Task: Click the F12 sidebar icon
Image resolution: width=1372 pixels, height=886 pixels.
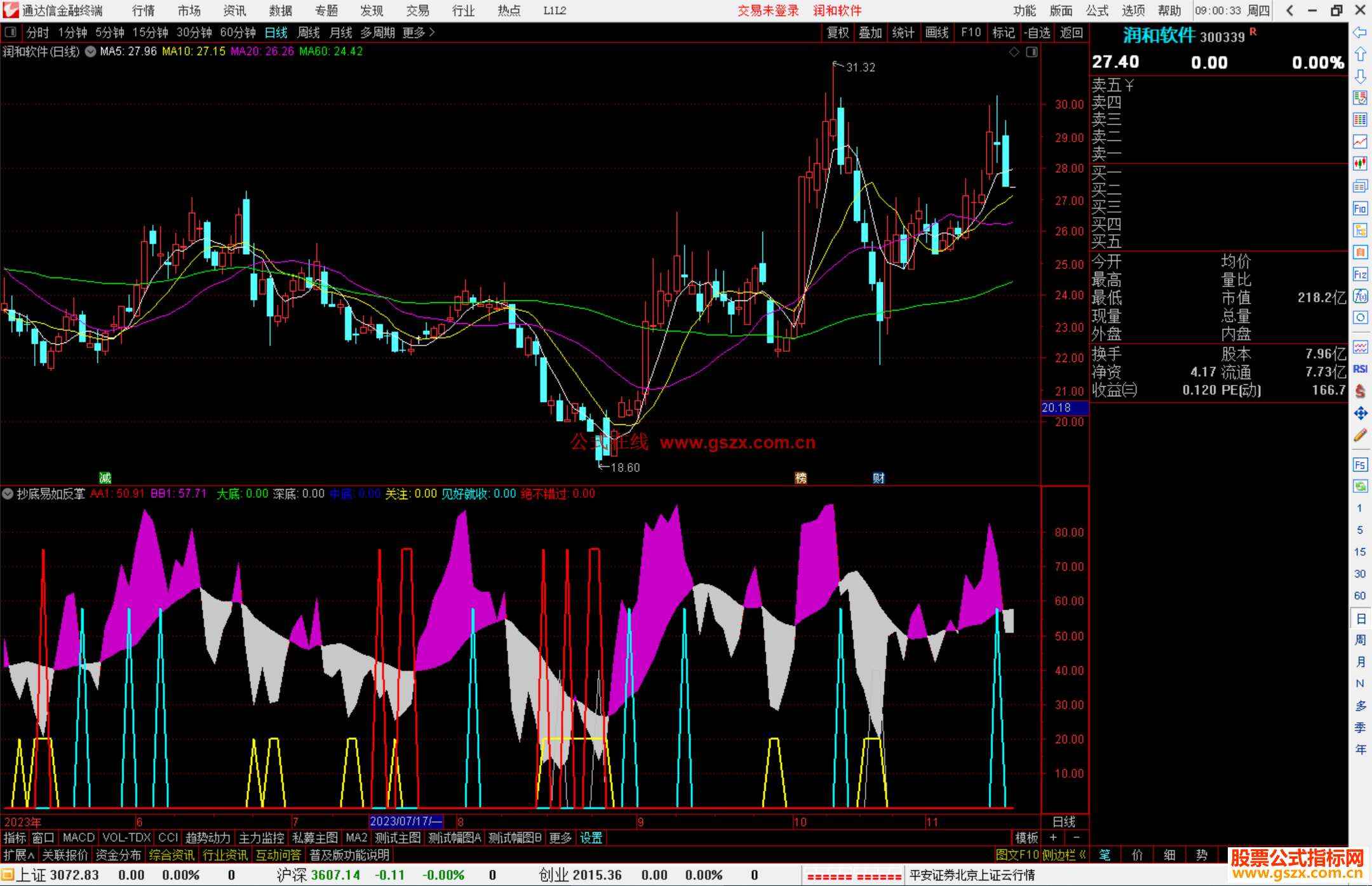Action: (x=1360, y=274)
